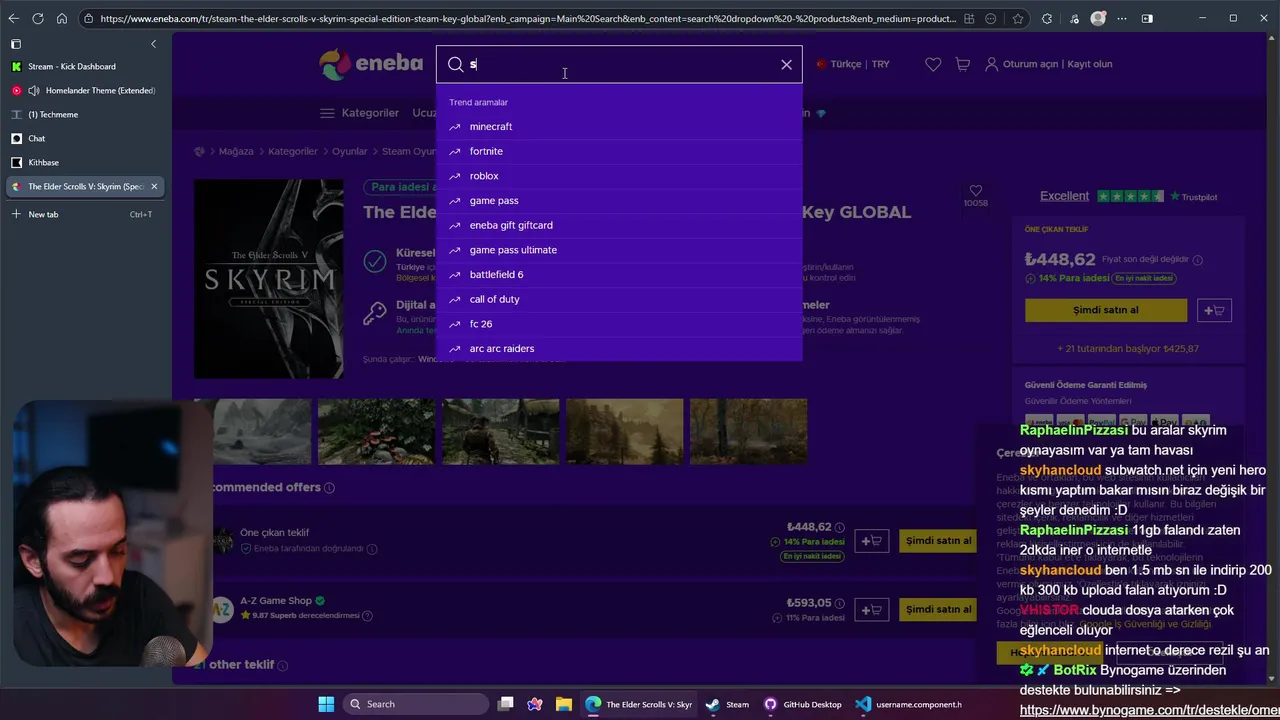Open Task View on the taskbar
Viewport: 1280px width, 720px height.
pos(505,704)
